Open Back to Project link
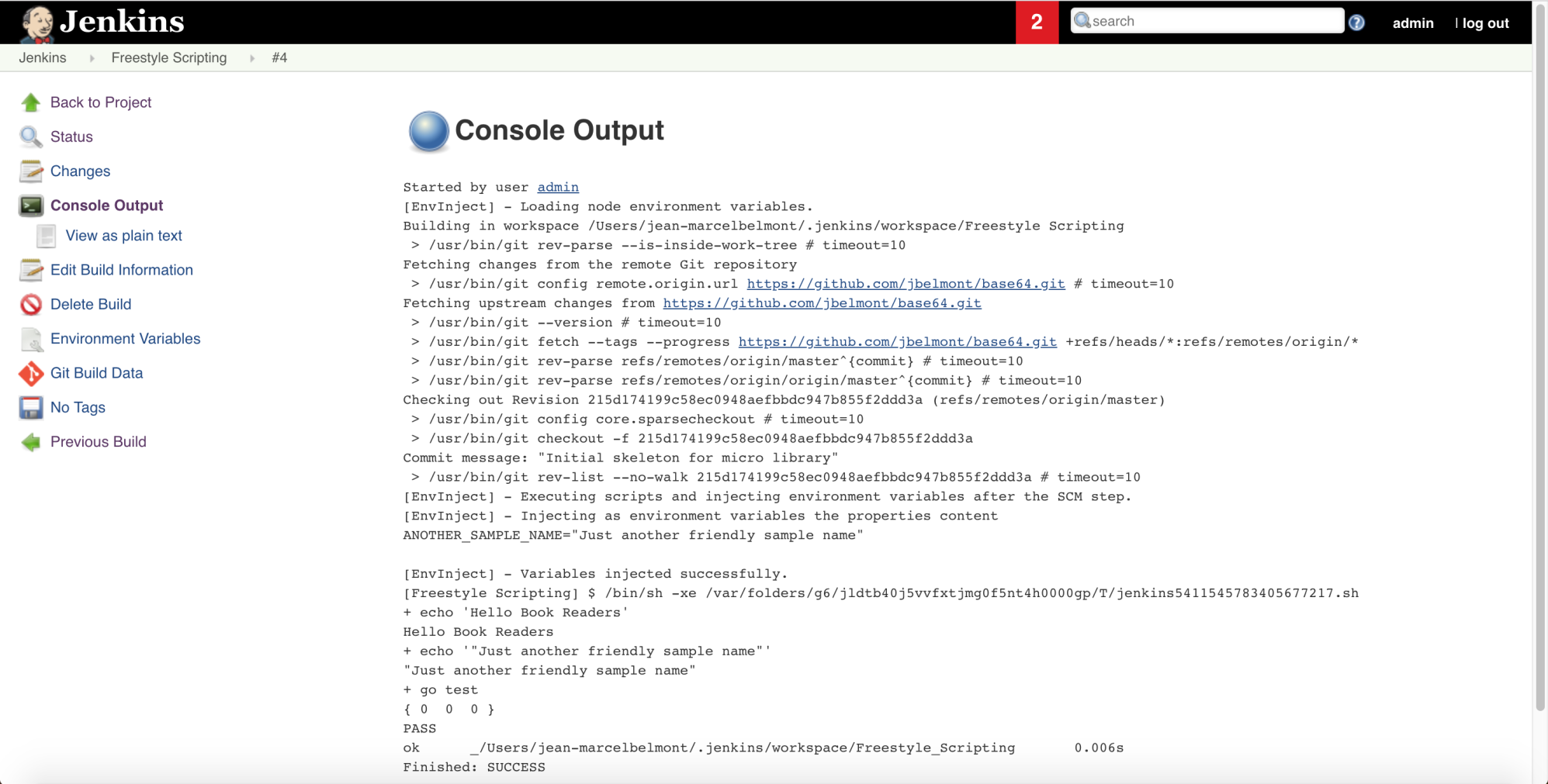 pos(101,102)
